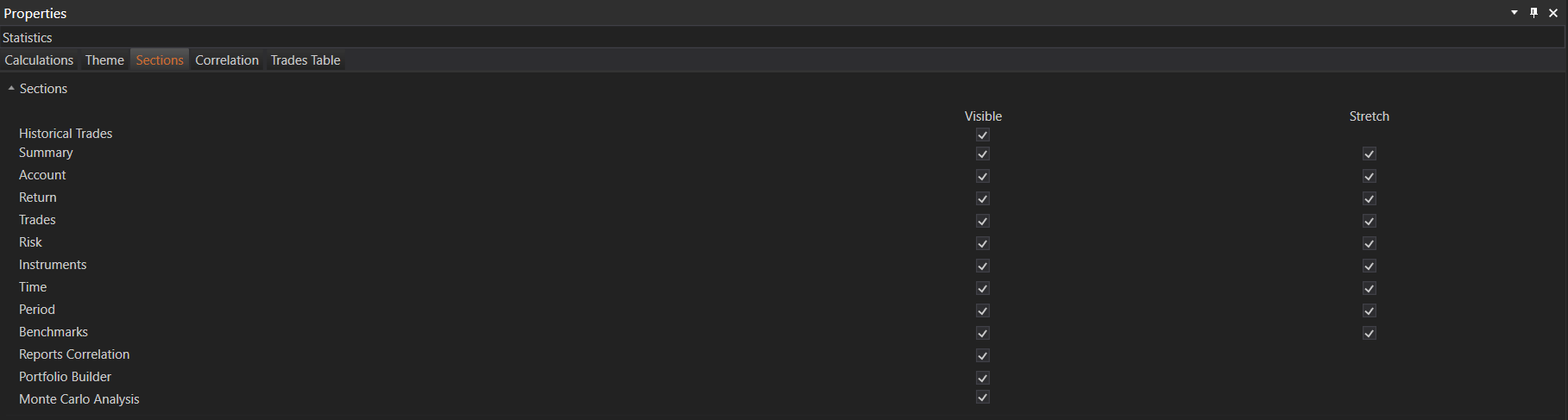Disable Stretch for the Period section
The width and height of the screenshot is (1568, 420).
click(1370, 310)
